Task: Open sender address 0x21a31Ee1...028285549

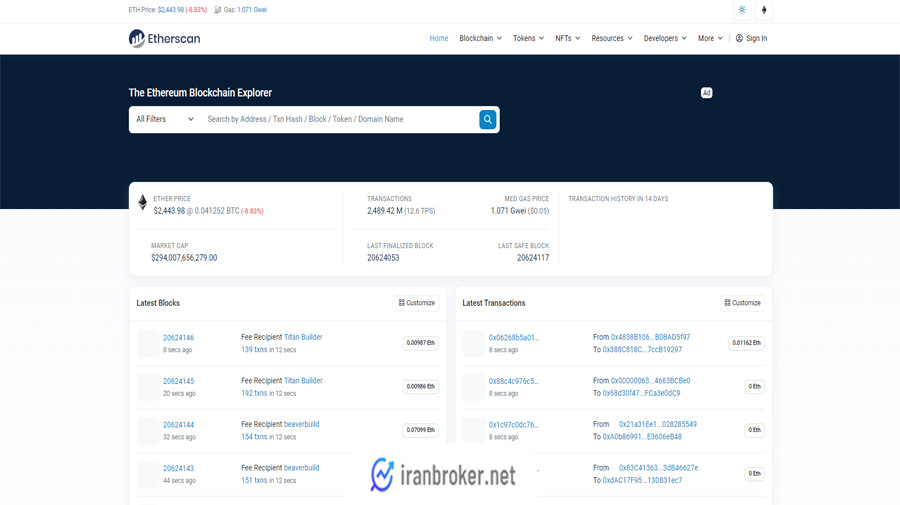Action: tap(658, 424)
